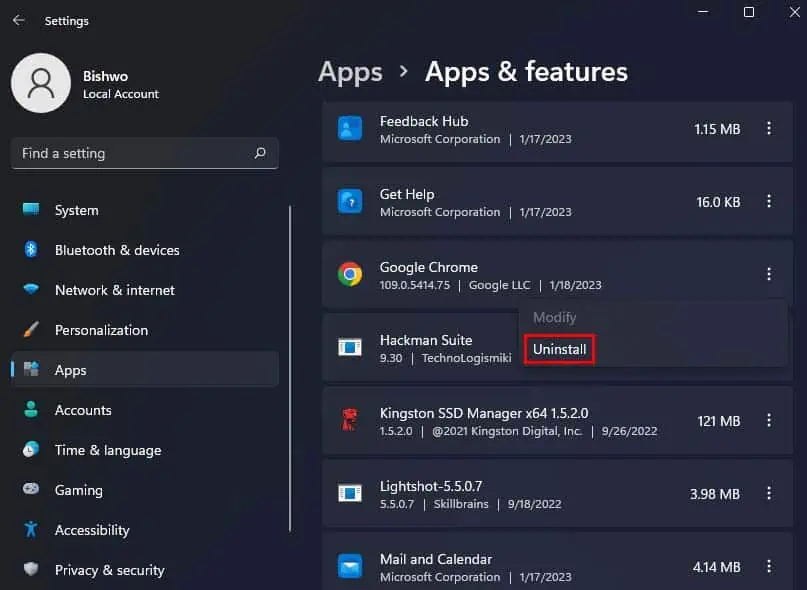This screenshot has height=590, width=807.
Task: Open more options for Get Help
Action: click(x=769, y=201)
